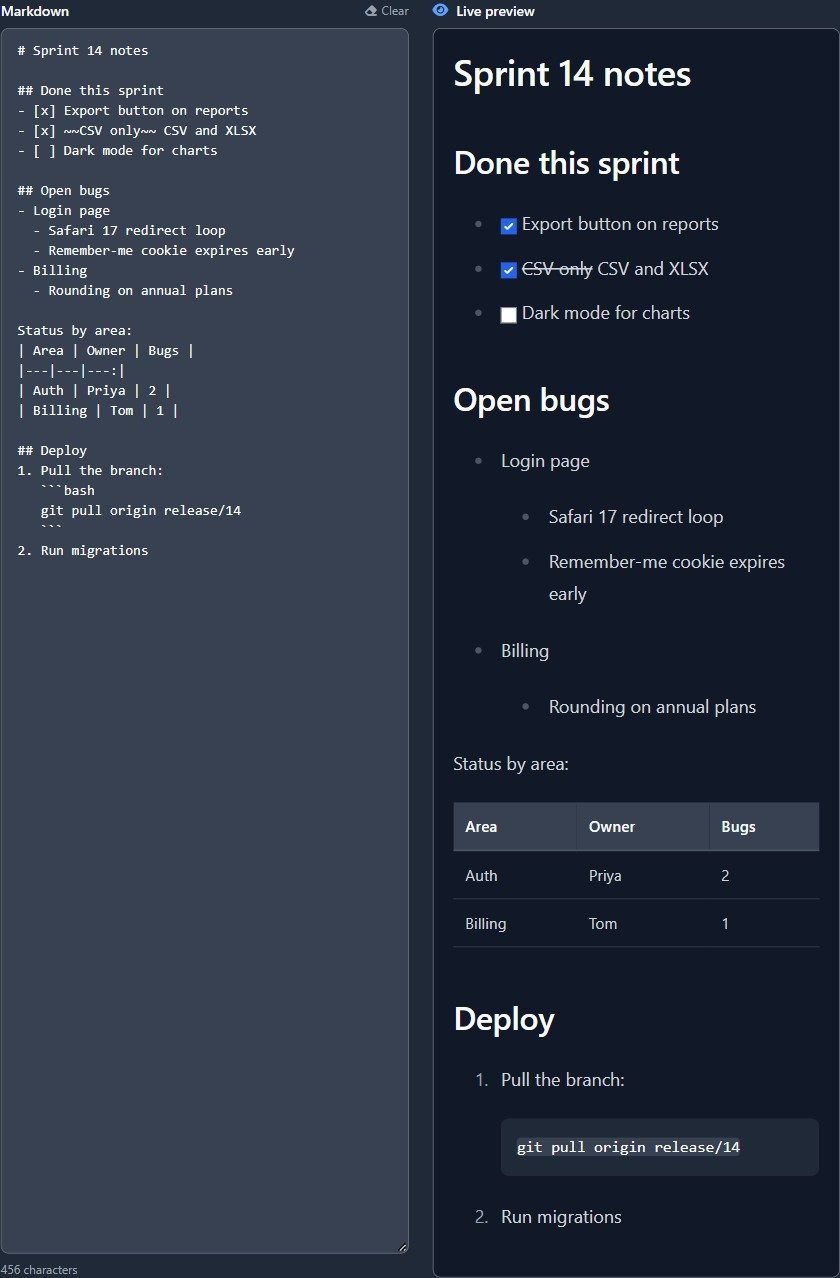Click the Deploy heading in the preview
Screen dimensions: 840x1278
(x=504, y=1019)
